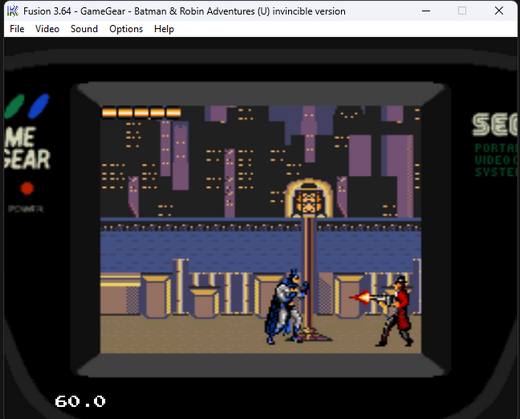Screen dimensions: 520x419
Task: Close the Fusion emulator window
Action: (499, 11)
